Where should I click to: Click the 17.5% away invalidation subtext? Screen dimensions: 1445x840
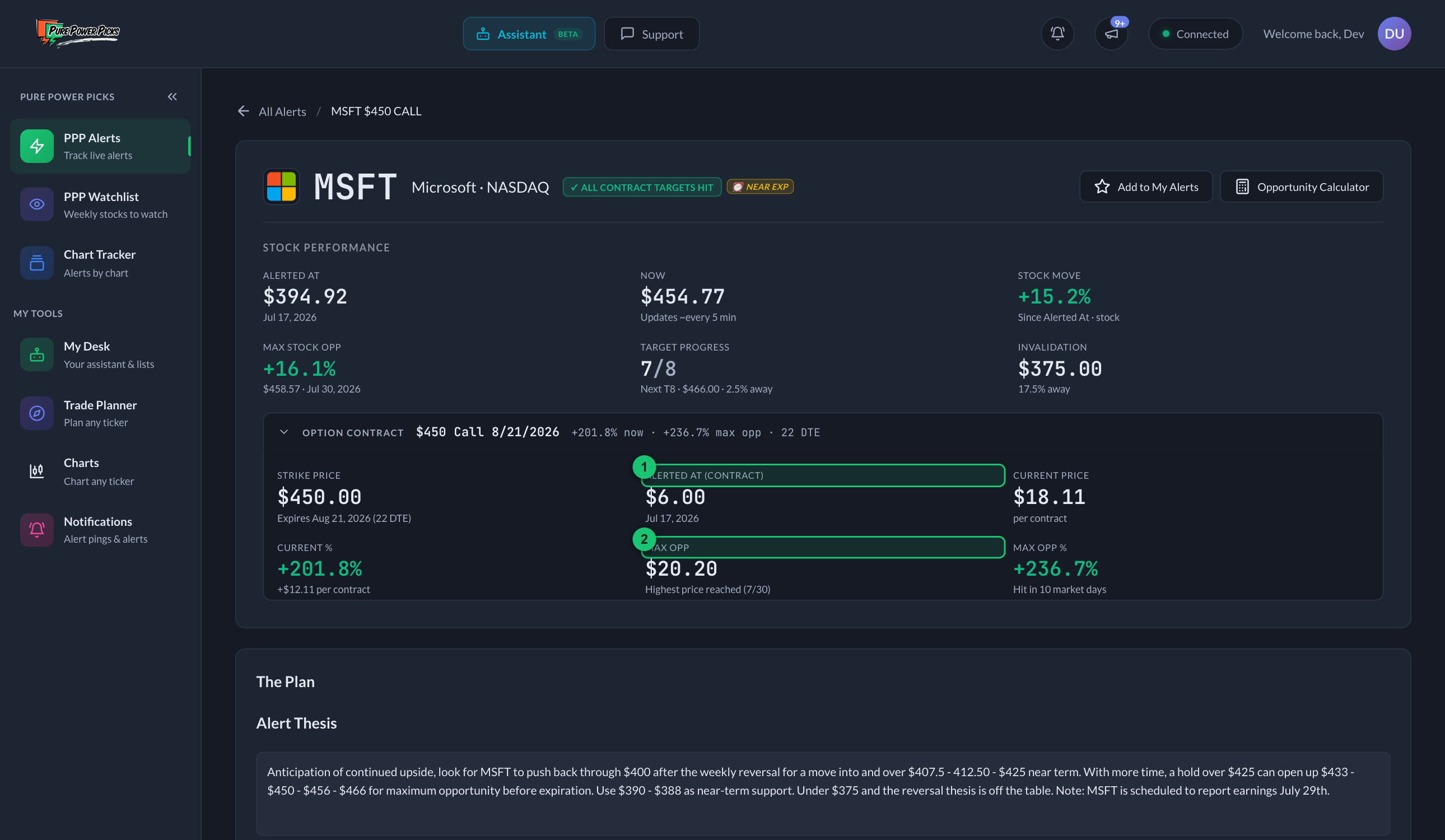pos(1043,389)
